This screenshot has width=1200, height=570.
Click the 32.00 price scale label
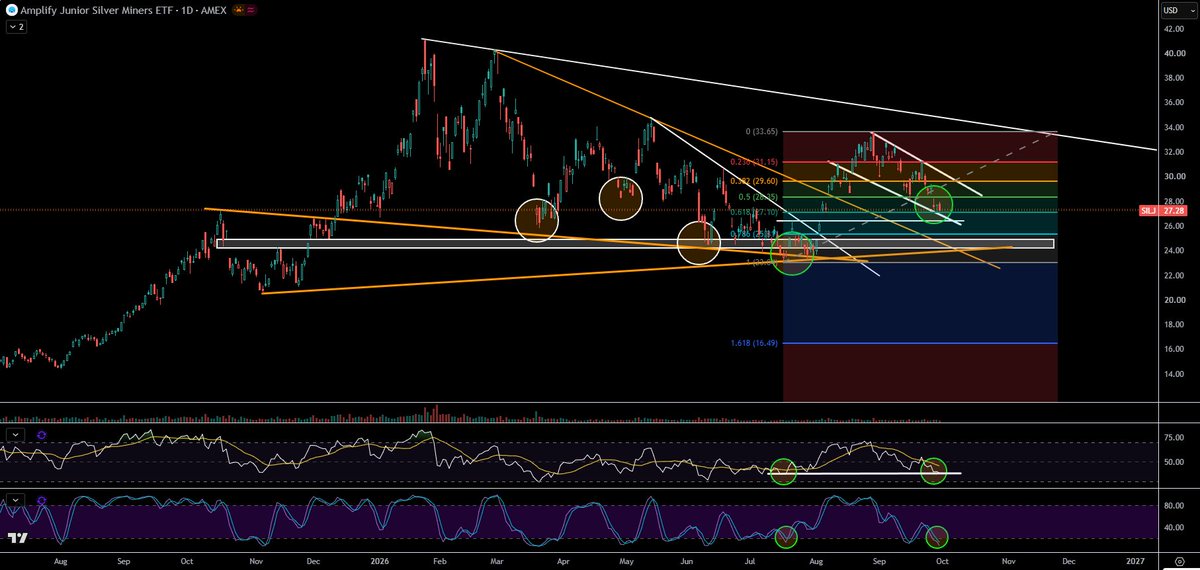1172,152
